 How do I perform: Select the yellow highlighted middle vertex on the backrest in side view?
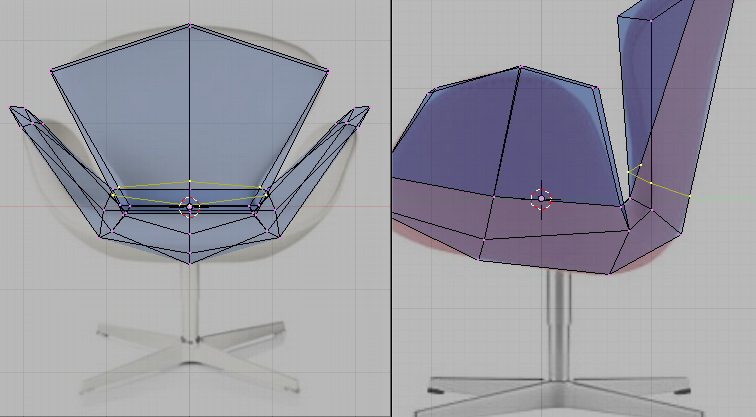(x=651, y=183)
